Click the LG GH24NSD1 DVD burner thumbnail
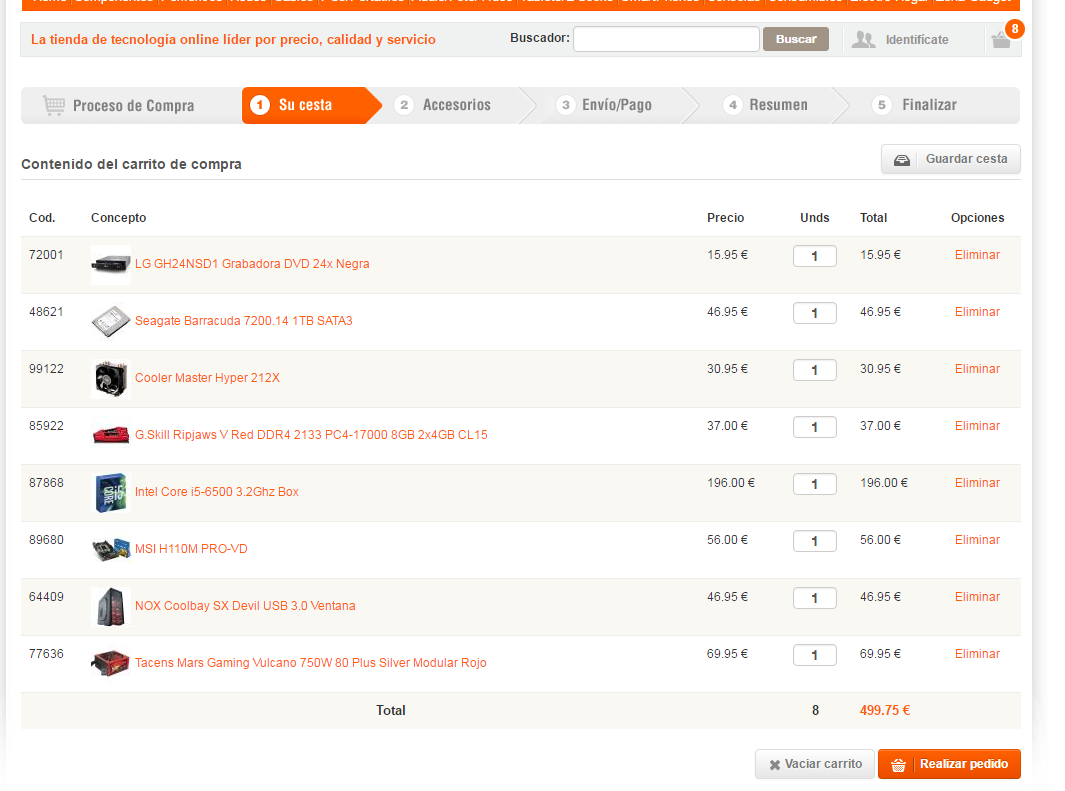Image resolution: width=1065 pixels, height=791 pixels. pos(111,264)
